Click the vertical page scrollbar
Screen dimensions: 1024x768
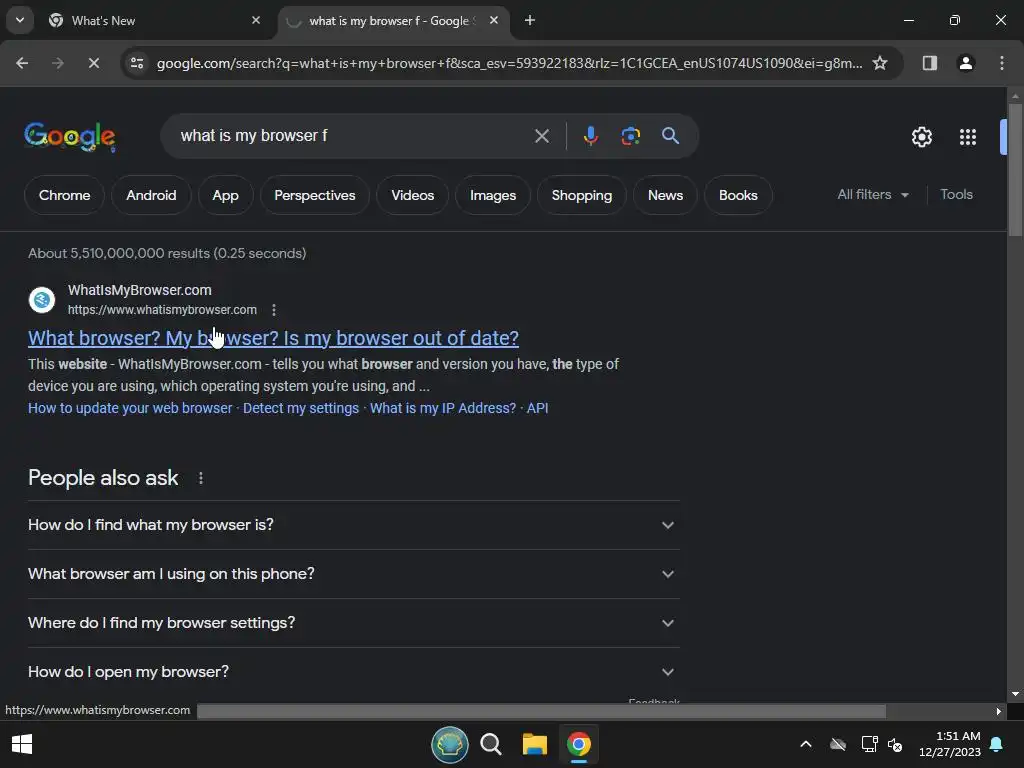pos(1015,170)
